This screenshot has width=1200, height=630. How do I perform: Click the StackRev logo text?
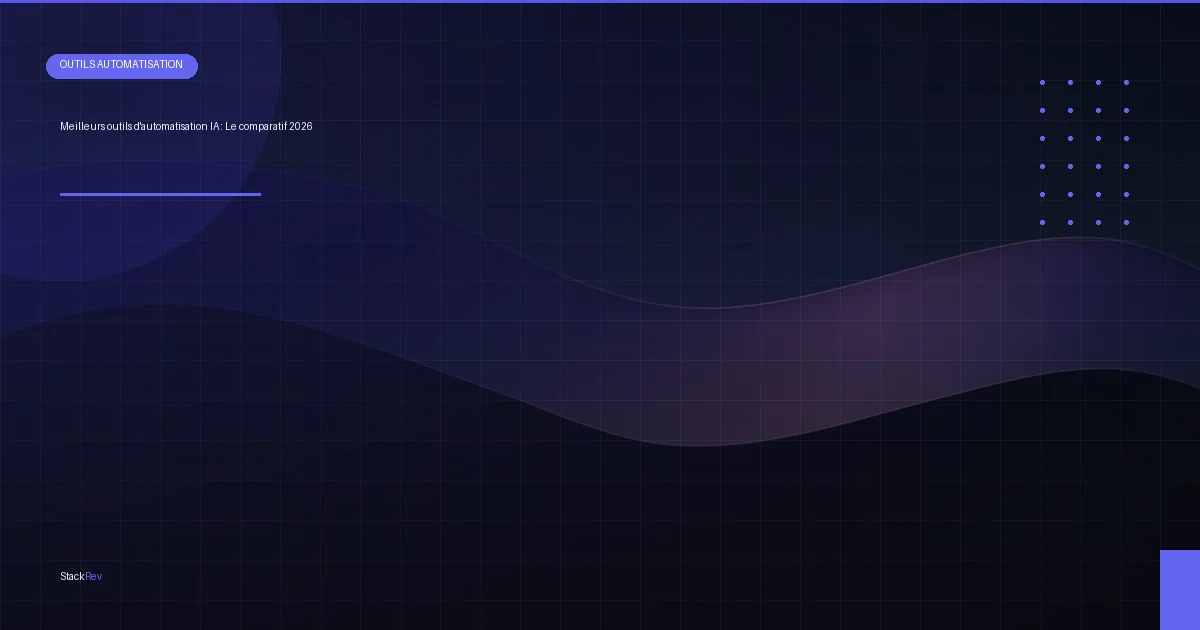pos(81,577)
